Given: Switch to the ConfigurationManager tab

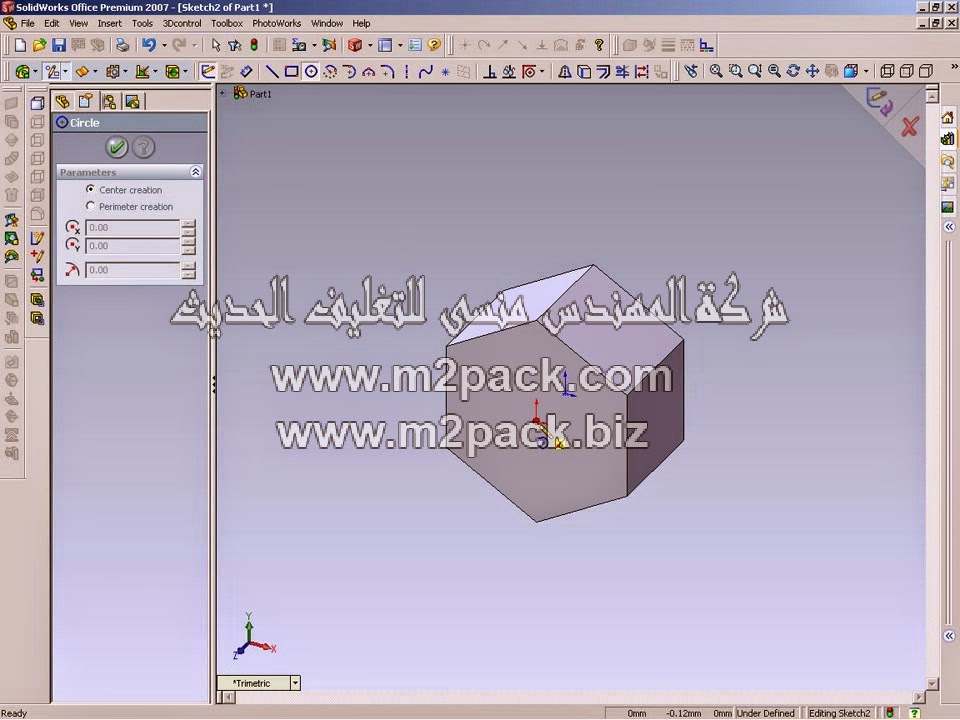Looking at the screenshot, I should (x=110, y=101).
